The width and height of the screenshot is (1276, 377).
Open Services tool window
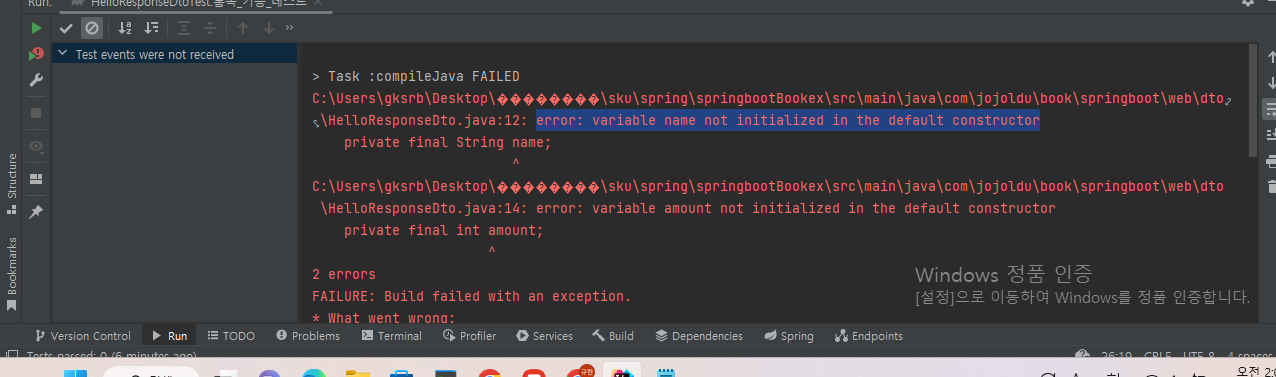[x=544, y=336]
